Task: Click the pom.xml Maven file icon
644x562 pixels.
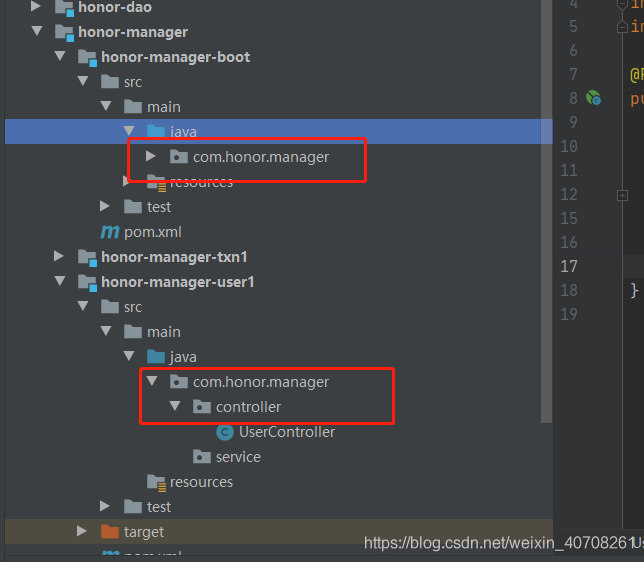Action: (x=109, y=232)
